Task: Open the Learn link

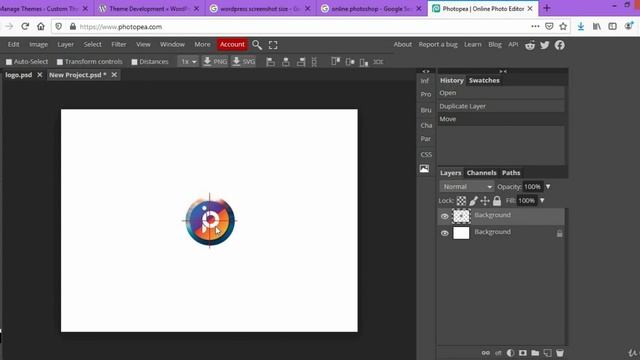Action: pyautogui.click(x=473, y=44)
